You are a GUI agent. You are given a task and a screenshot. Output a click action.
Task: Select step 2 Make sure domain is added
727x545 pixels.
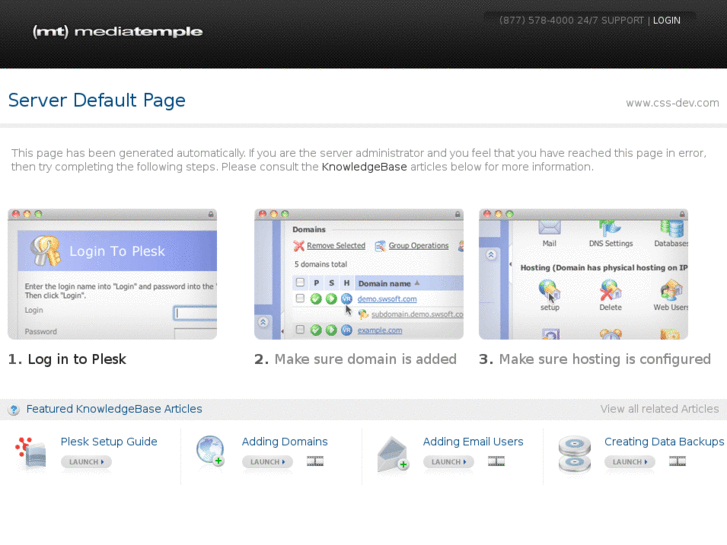[x=355, y=359]
